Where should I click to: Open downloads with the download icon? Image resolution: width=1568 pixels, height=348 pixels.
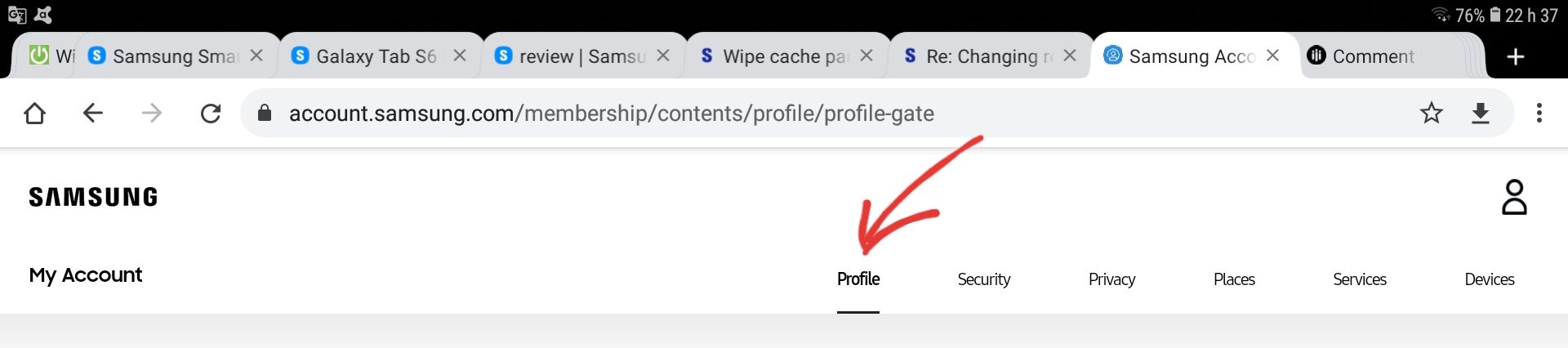(x=1480, y=113)
